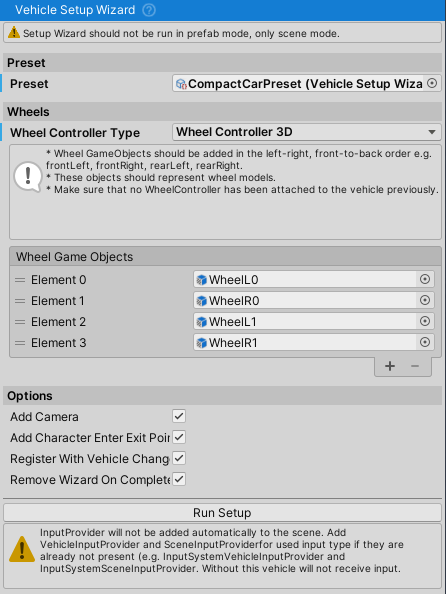Open object picker for Preset field
The height and width of the screenshot is (594, 446).
click(x=432, y=83)
